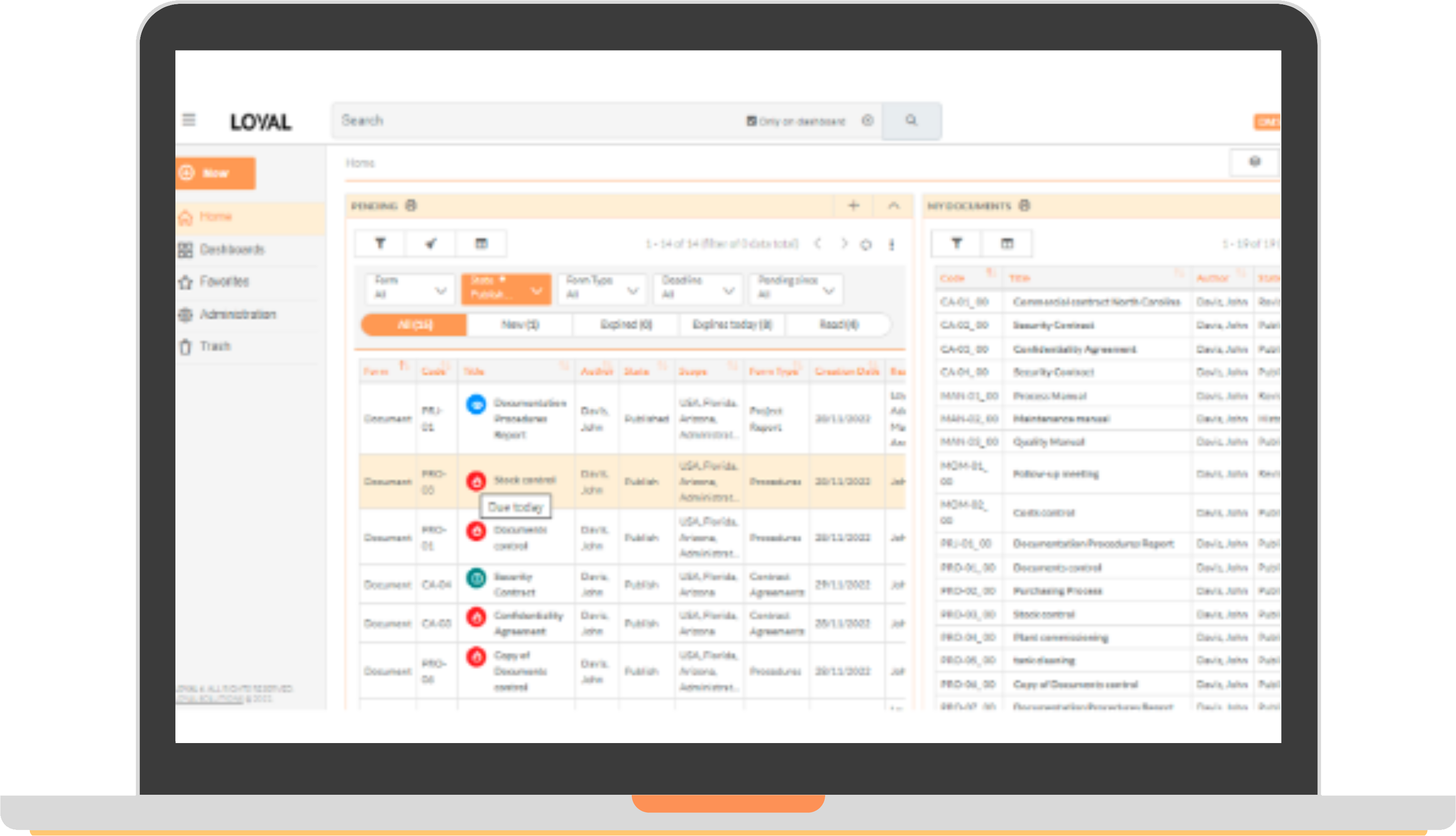The height and width of the screenshot is (836, 1456).
Task: Toggle Only on dashboard checkbox
Action: point(751,121)
